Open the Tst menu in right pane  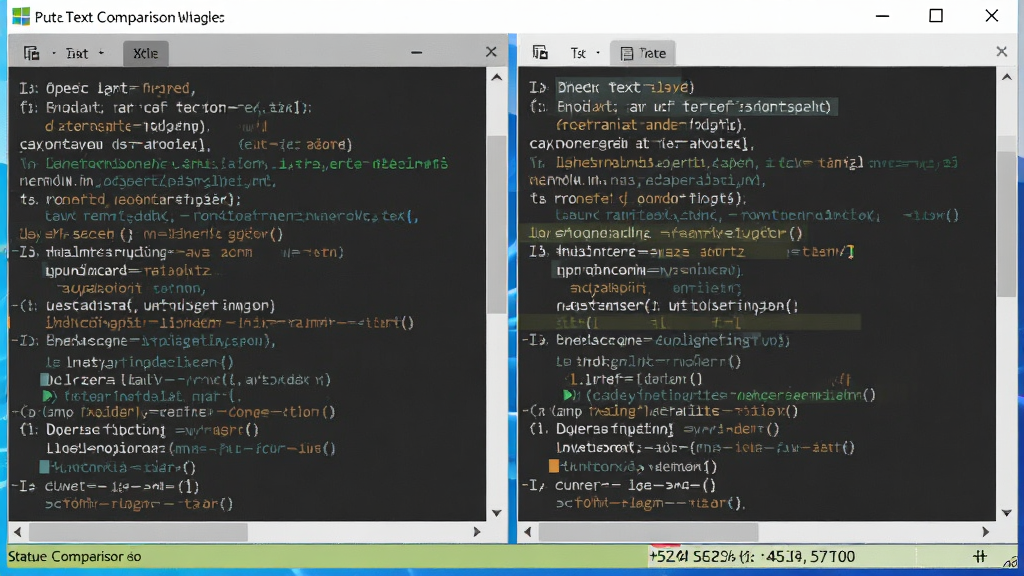click(578, 54)
